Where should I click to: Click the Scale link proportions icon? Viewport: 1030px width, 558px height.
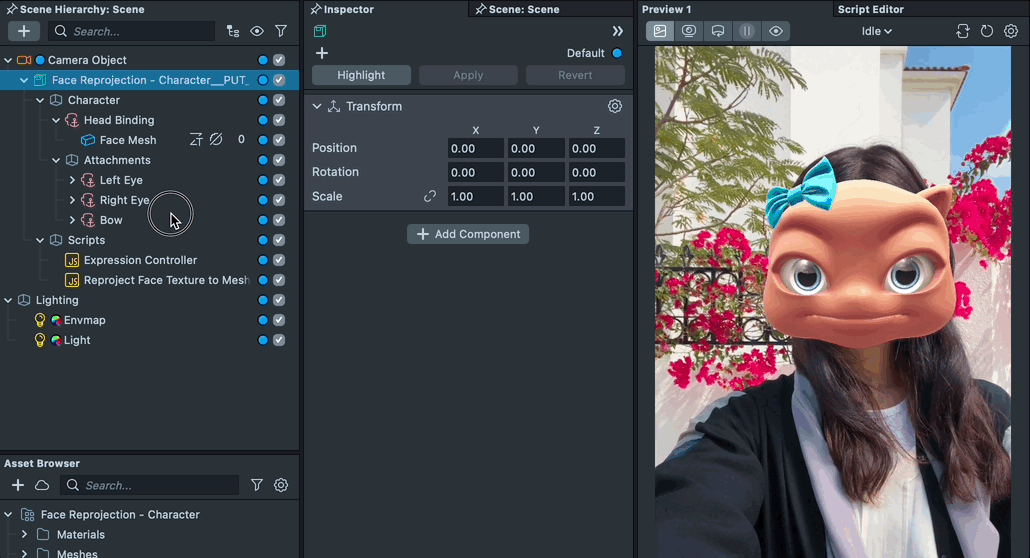point(430,196)
